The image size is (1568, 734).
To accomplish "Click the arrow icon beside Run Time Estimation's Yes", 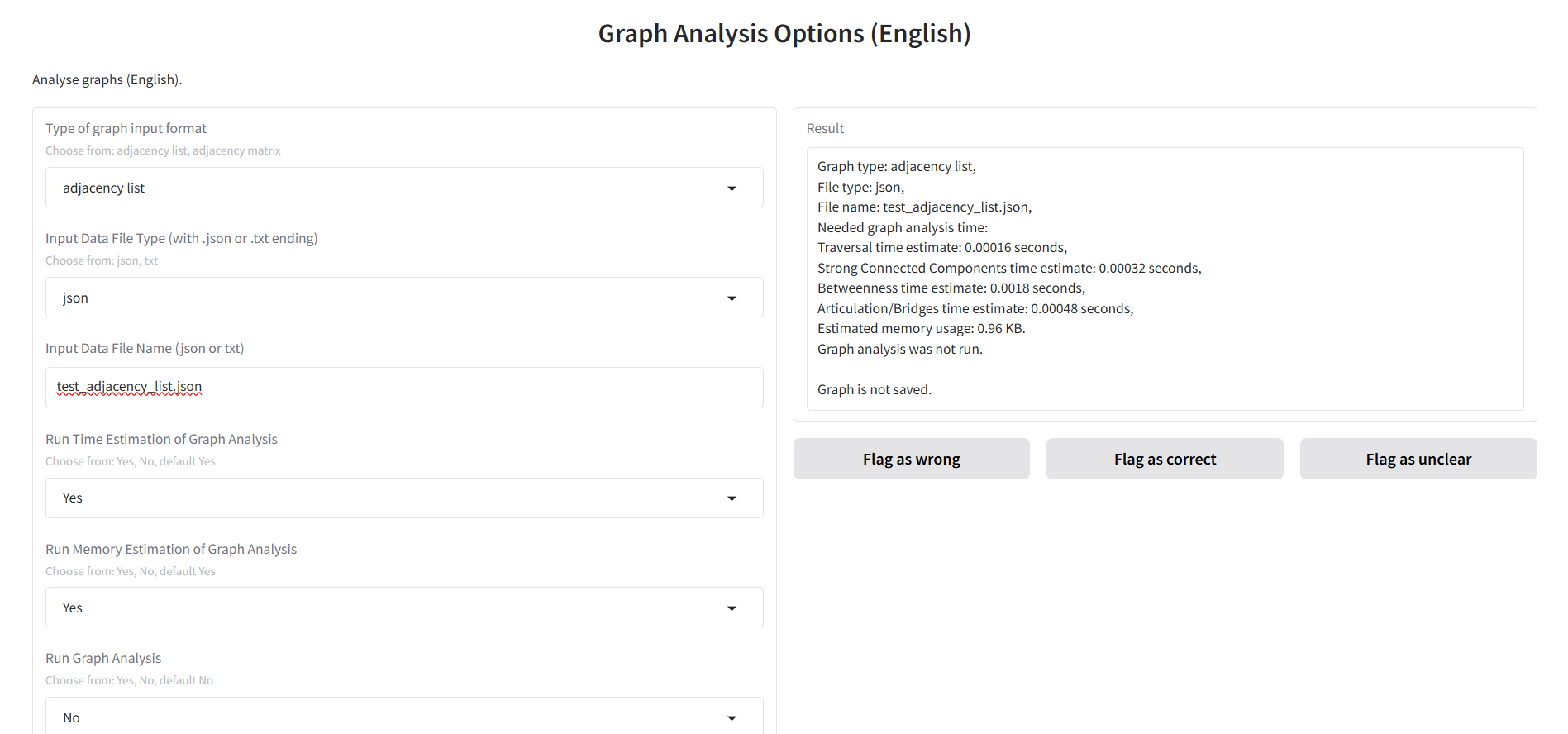I will (x=732, y=498).
